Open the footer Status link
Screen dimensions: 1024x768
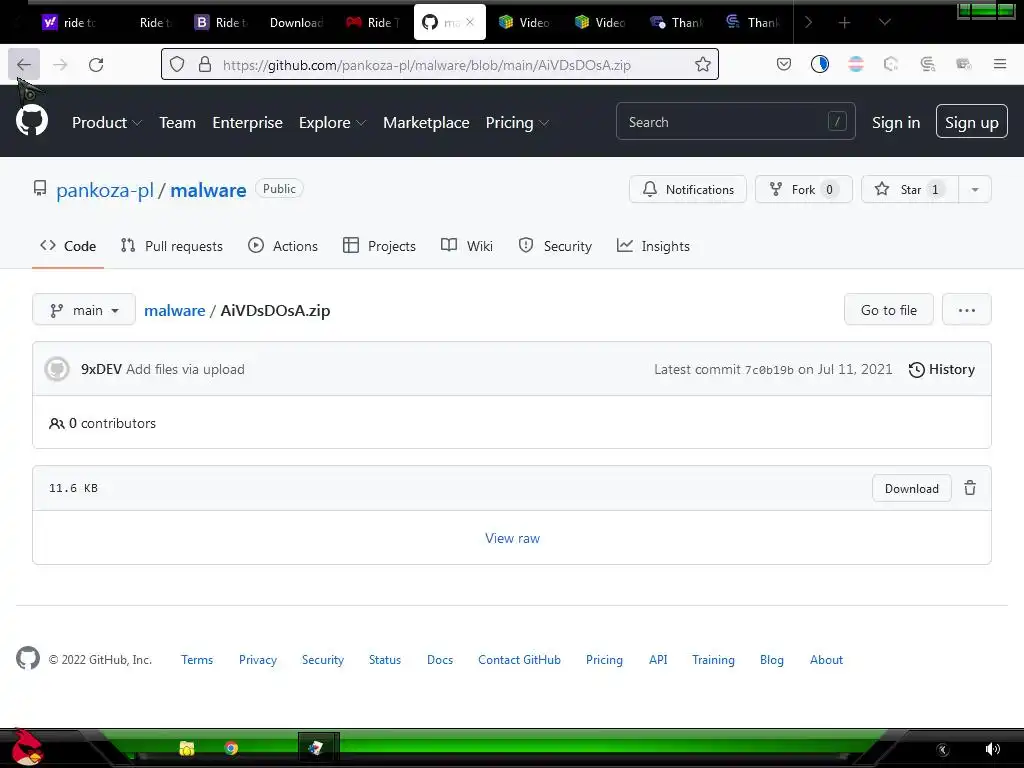(x=385, y=660)
